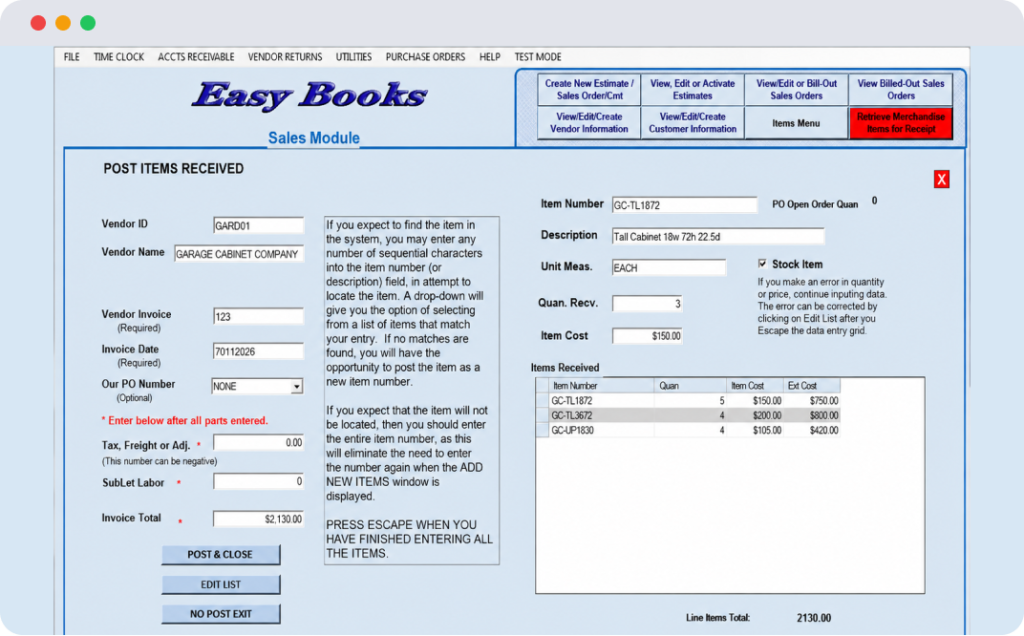The image size is (1024, 636).
Task: Open the UTILITIES menu
Action: click(x=353, y=57)
